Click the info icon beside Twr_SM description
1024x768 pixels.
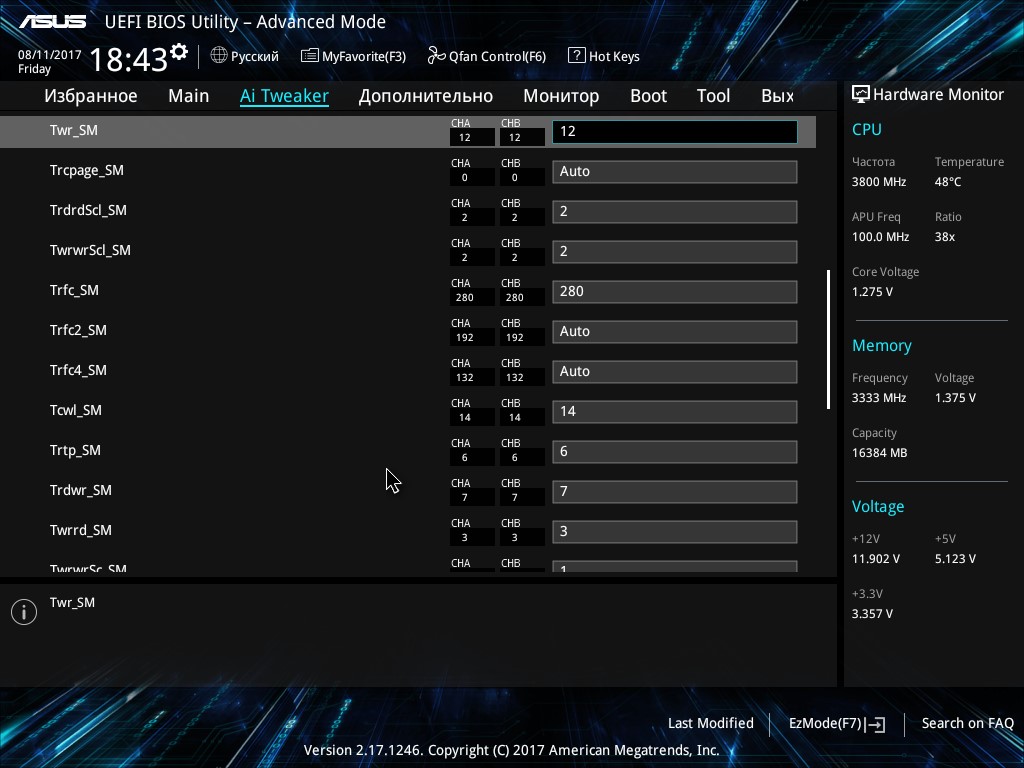[x=24, y=612]
